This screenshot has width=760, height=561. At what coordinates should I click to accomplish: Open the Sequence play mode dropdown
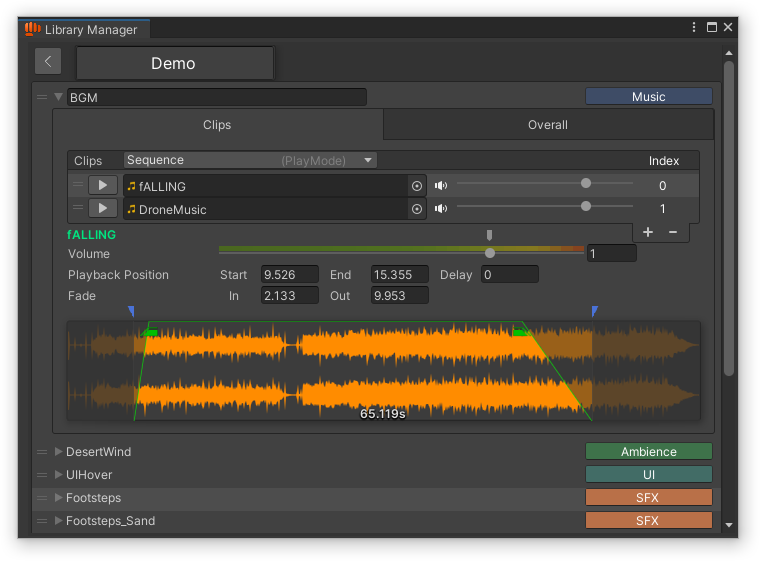click(x=250, y=160)
